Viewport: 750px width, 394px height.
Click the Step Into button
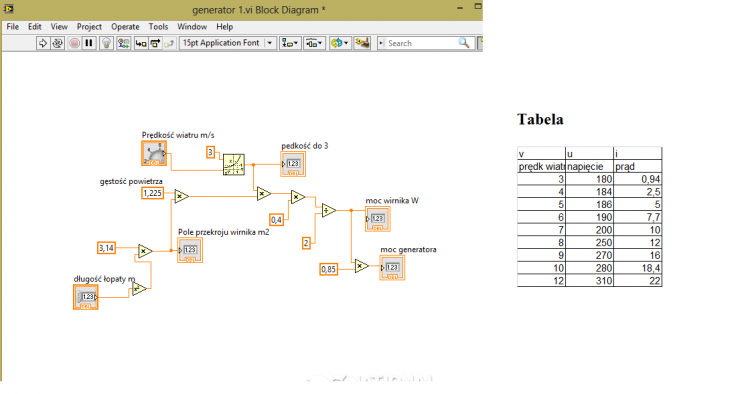(x=141, y=43)
